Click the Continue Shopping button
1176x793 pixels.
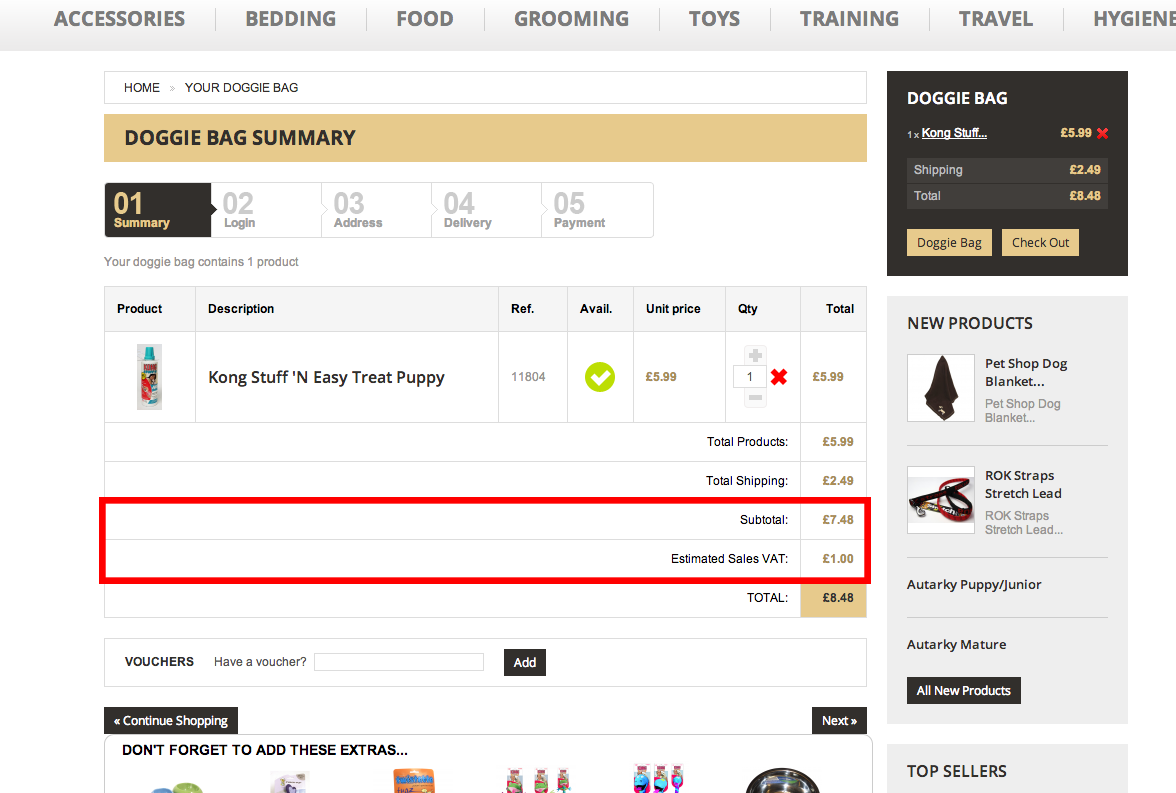[x=171, y=720]
